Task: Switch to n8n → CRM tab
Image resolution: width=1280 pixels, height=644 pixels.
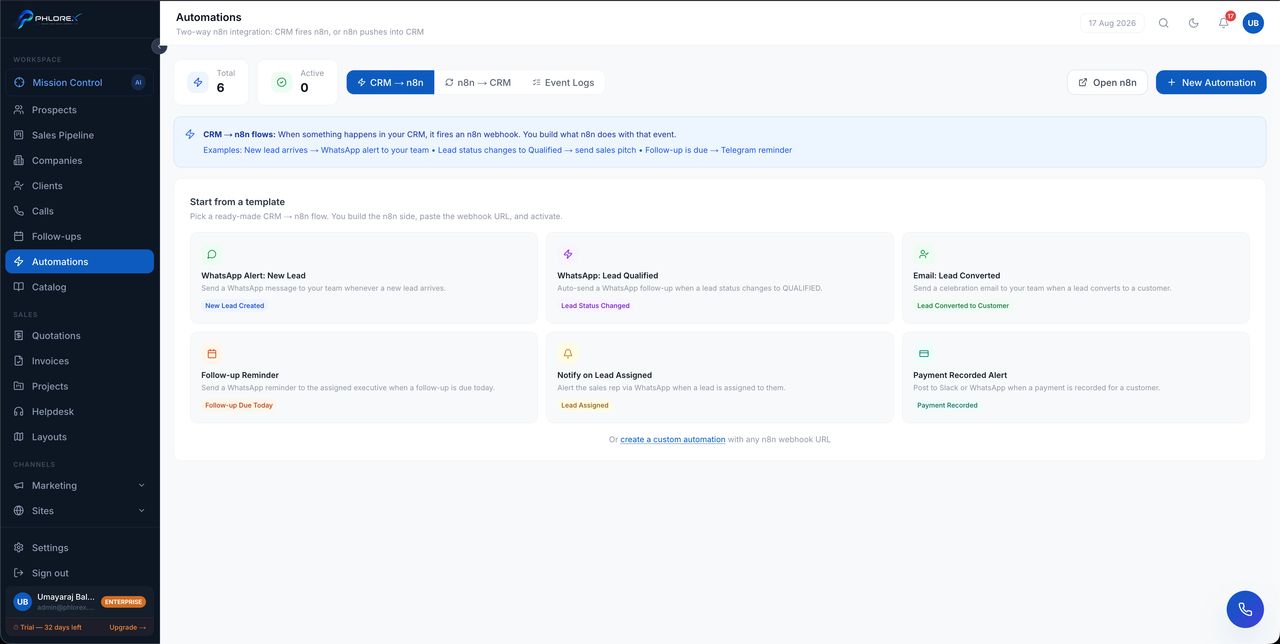Action: [x=478, y=83]
